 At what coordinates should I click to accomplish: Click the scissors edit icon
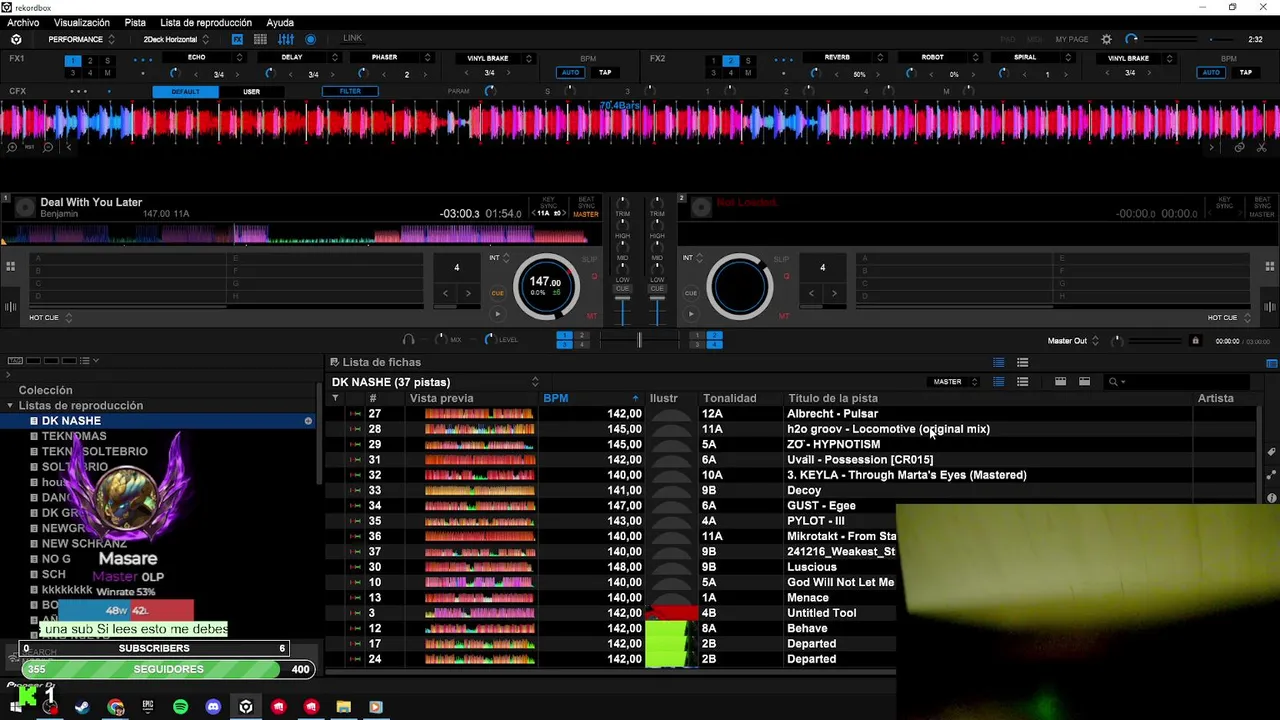(1262, 147)
